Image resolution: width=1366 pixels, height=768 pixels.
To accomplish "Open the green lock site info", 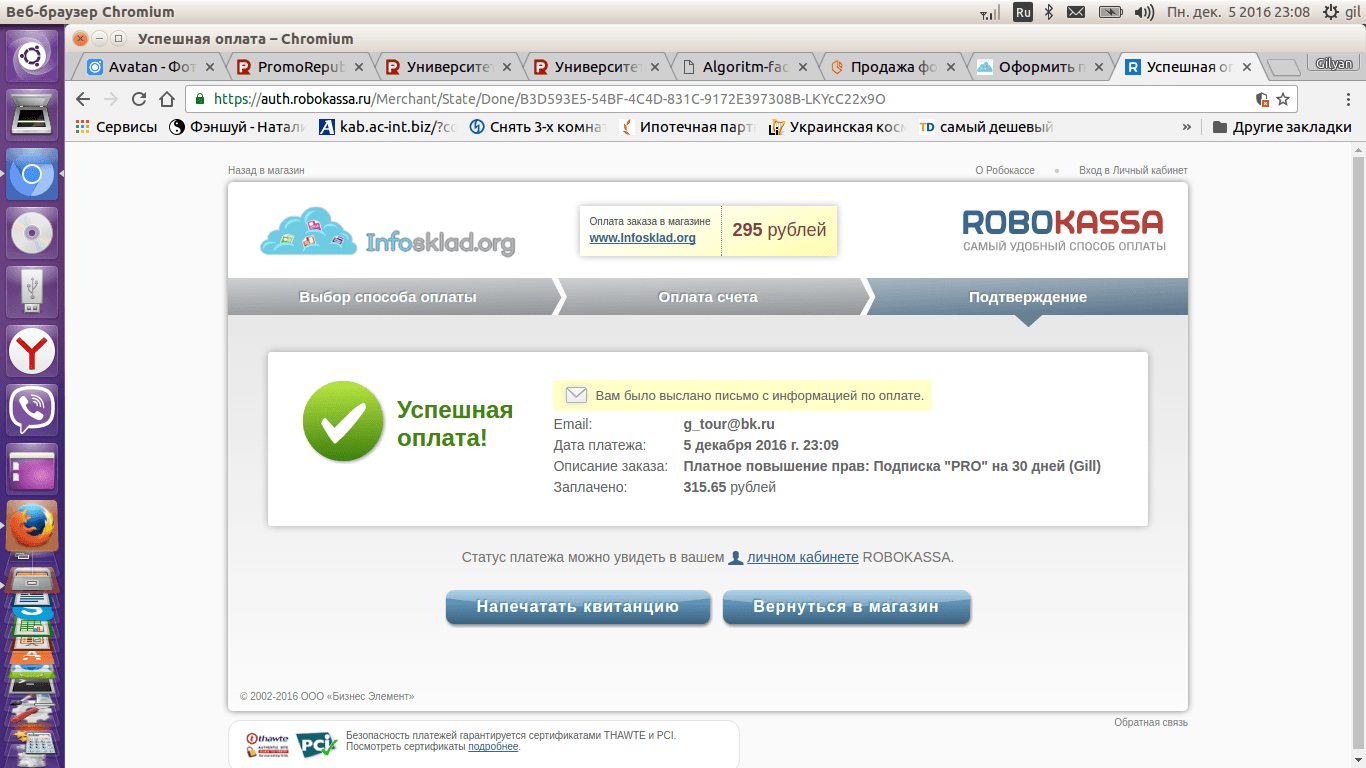I will point(200,99).
